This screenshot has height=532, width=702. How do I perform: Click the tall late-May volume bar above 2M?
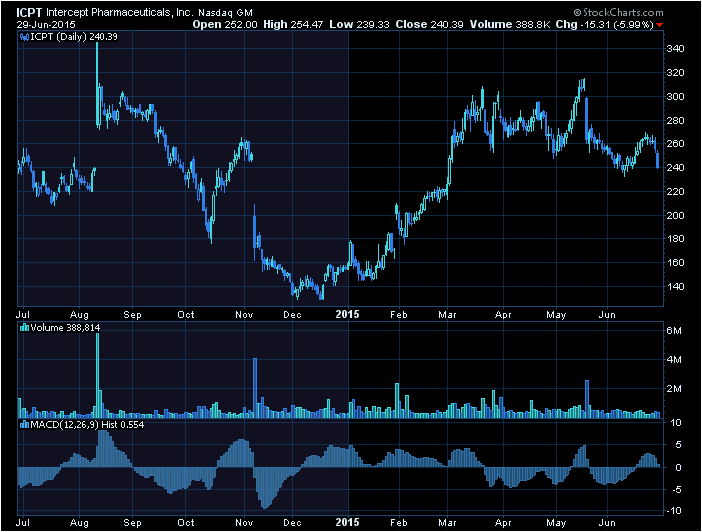[587, 399]
